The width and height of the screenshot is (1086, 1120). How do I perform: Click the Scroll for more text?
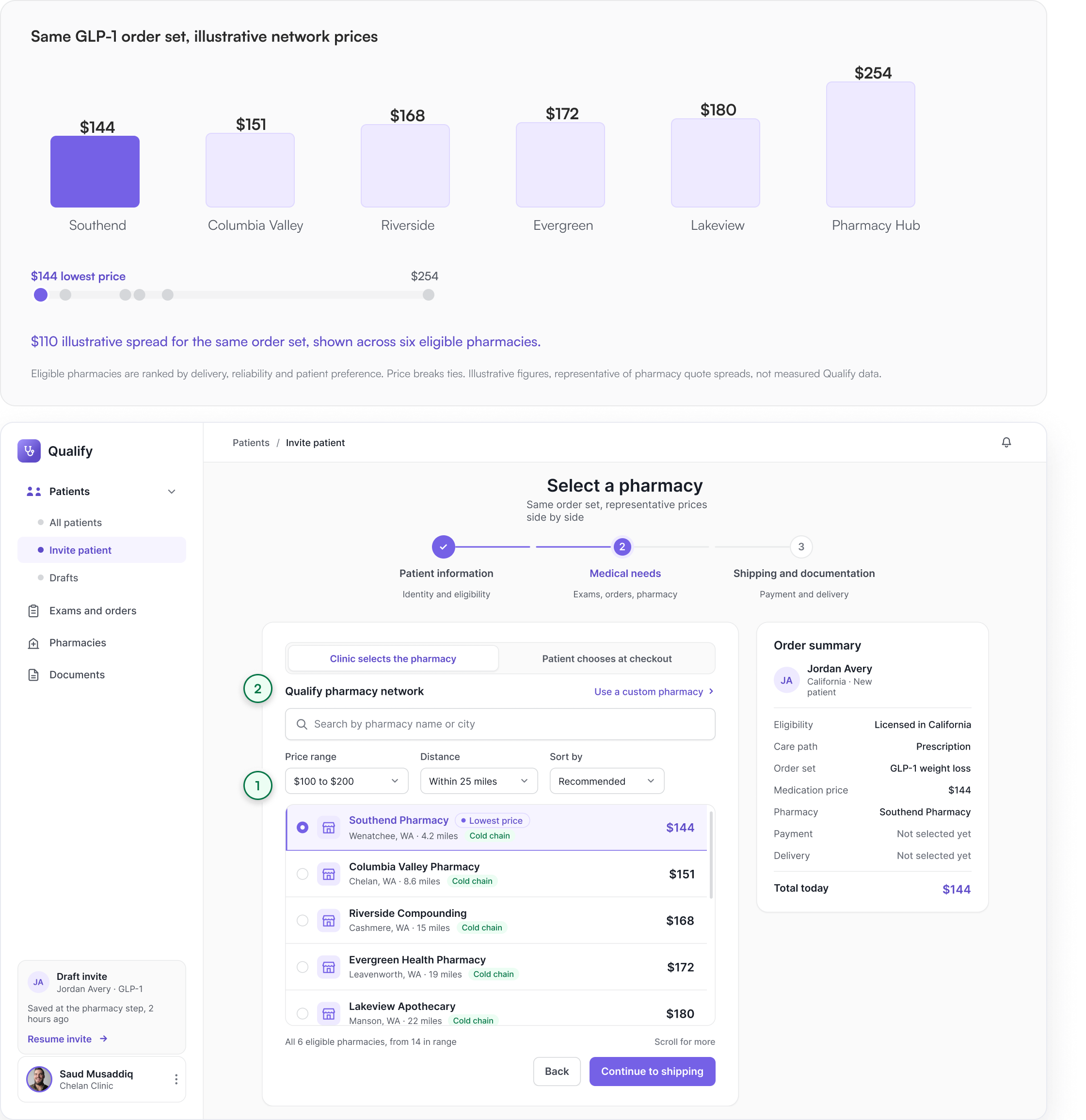coord(685,1042)
